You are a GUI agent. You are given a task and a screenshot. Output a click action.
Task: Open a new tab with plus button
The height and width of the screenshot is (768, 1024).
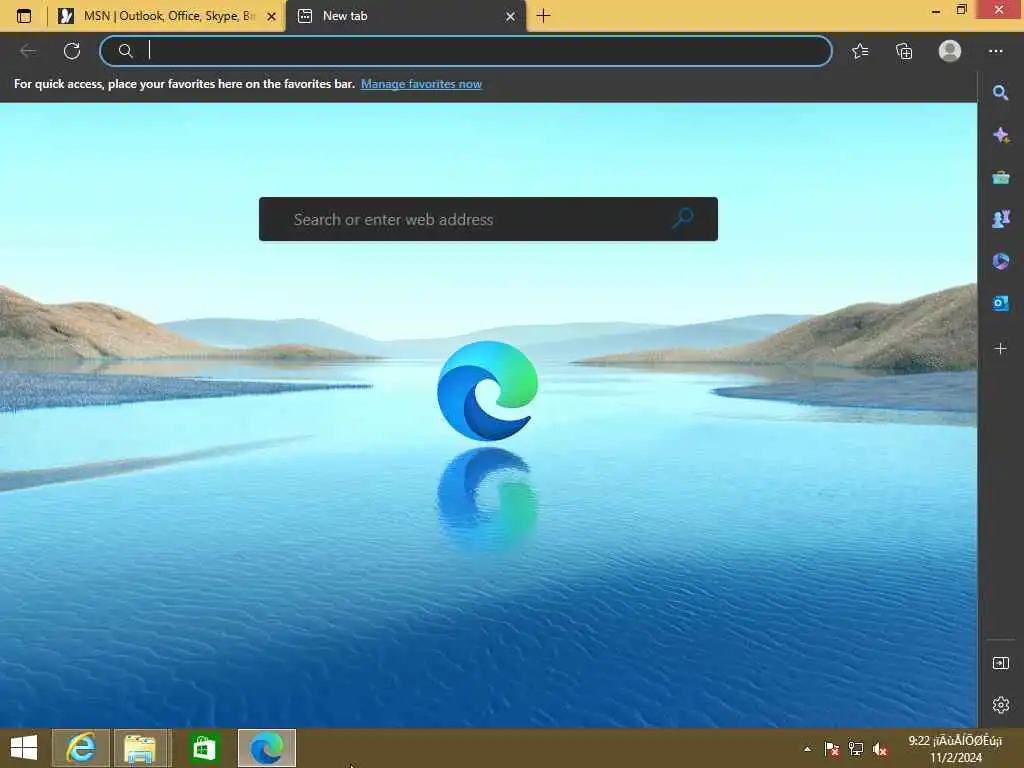(543, 16)
